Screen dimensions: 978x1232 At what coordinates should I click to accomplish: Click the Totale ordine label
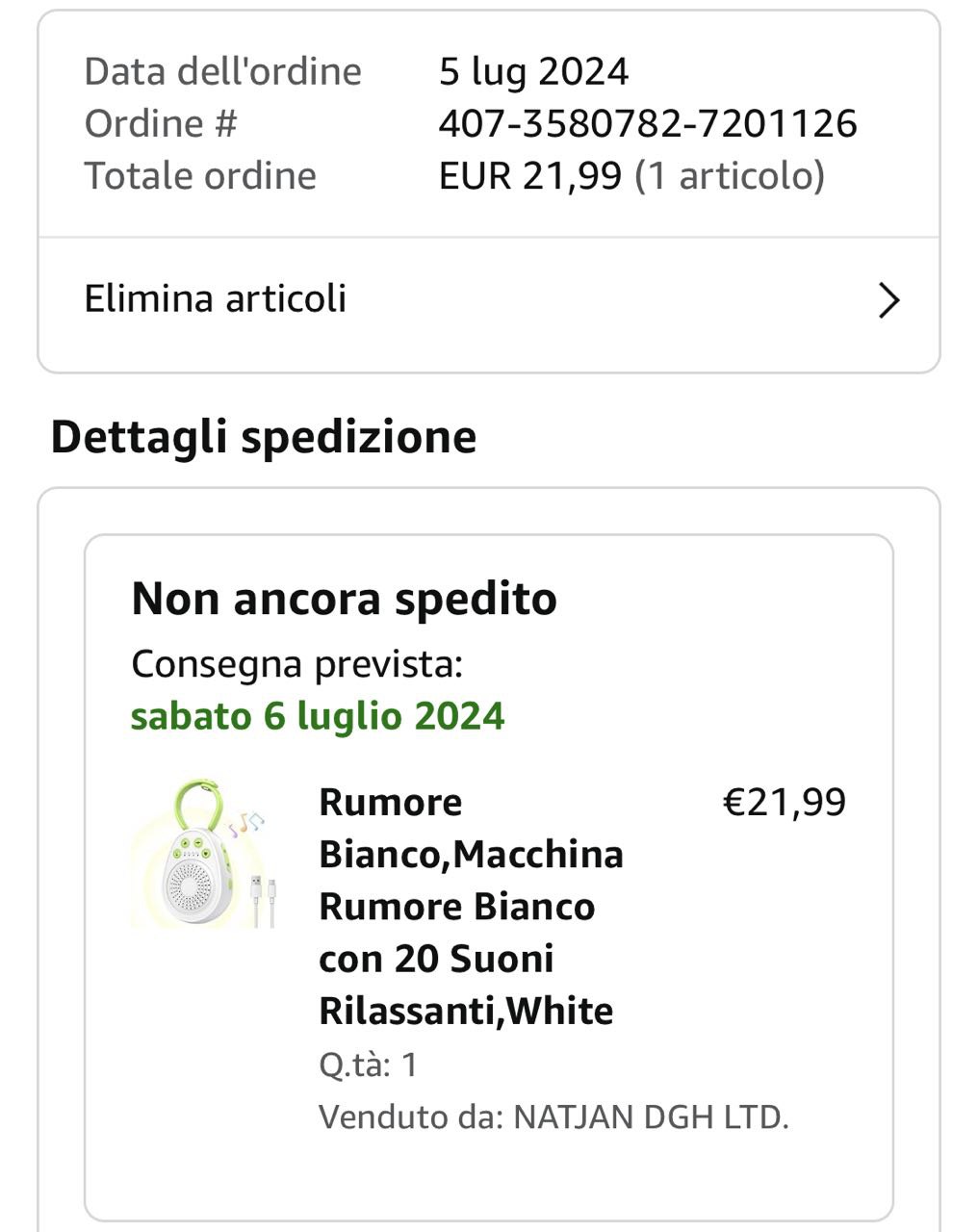click(200, 176)
